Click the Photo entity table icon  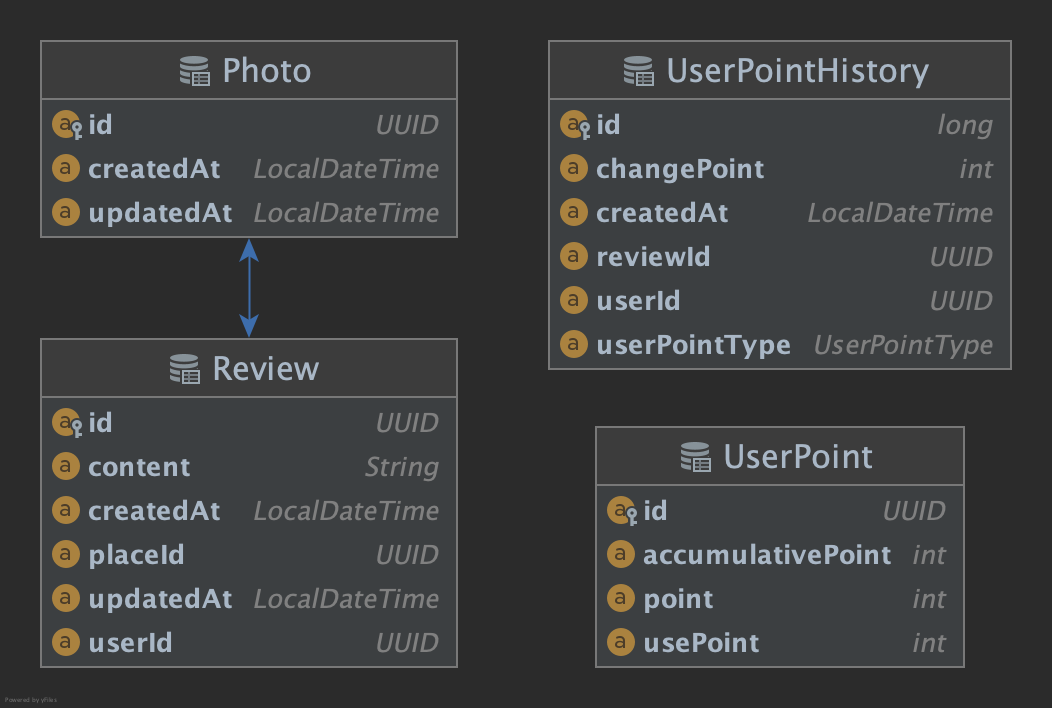pyautogui.click(x=195, y=71)
